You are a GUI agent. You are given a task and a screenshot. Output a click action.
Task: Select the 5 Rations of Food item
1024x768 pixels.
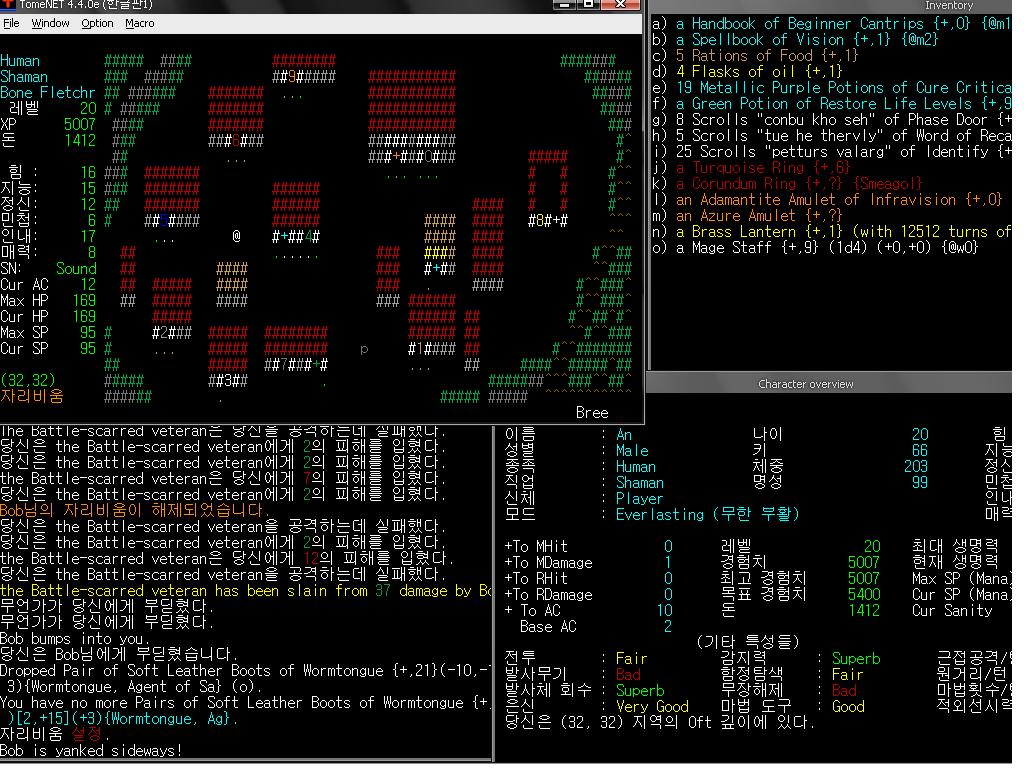pyautogui.click(x=755, y=56)
